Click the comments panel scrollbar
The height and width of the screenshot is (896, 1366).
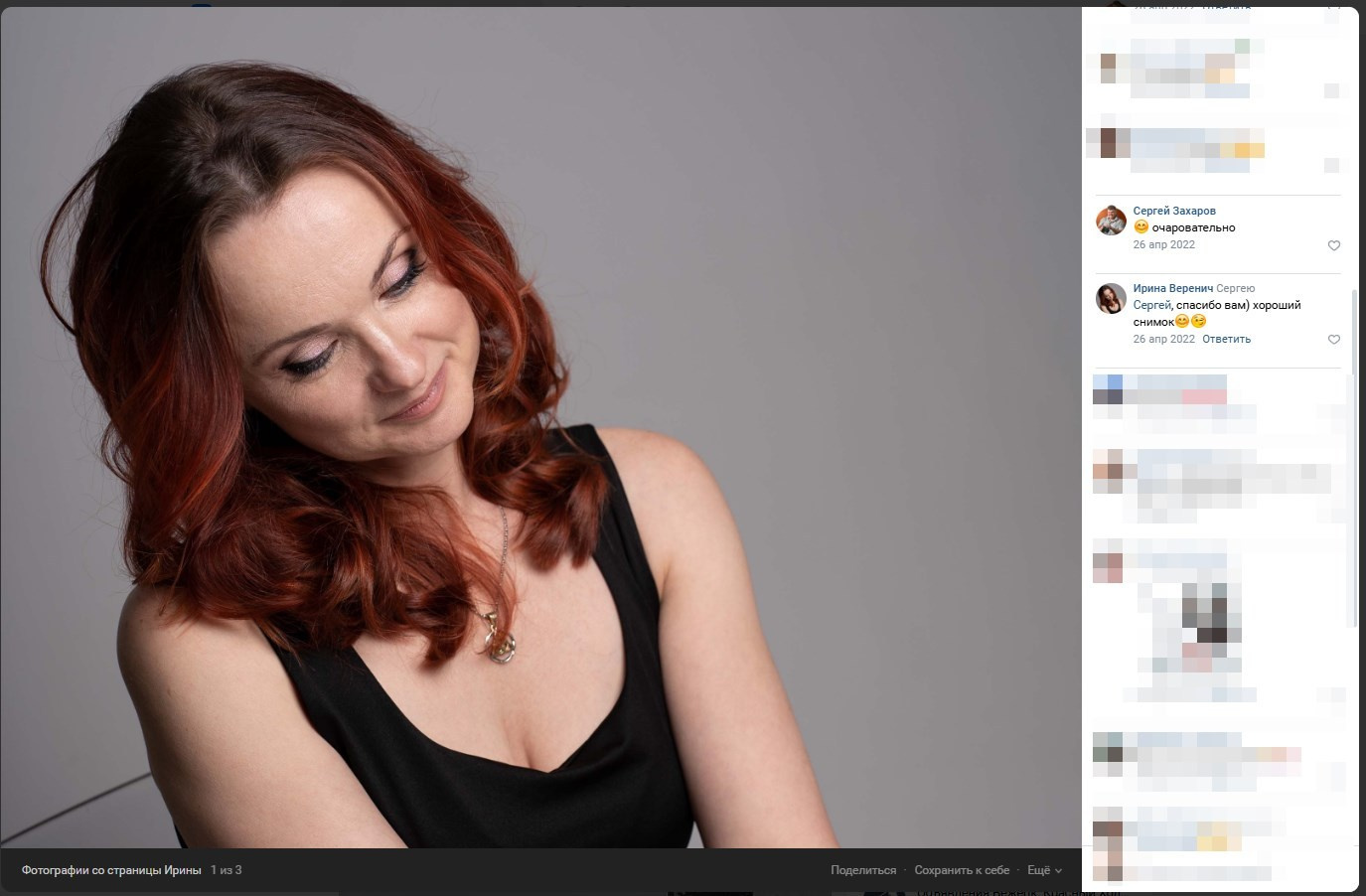pos(1352,457)
